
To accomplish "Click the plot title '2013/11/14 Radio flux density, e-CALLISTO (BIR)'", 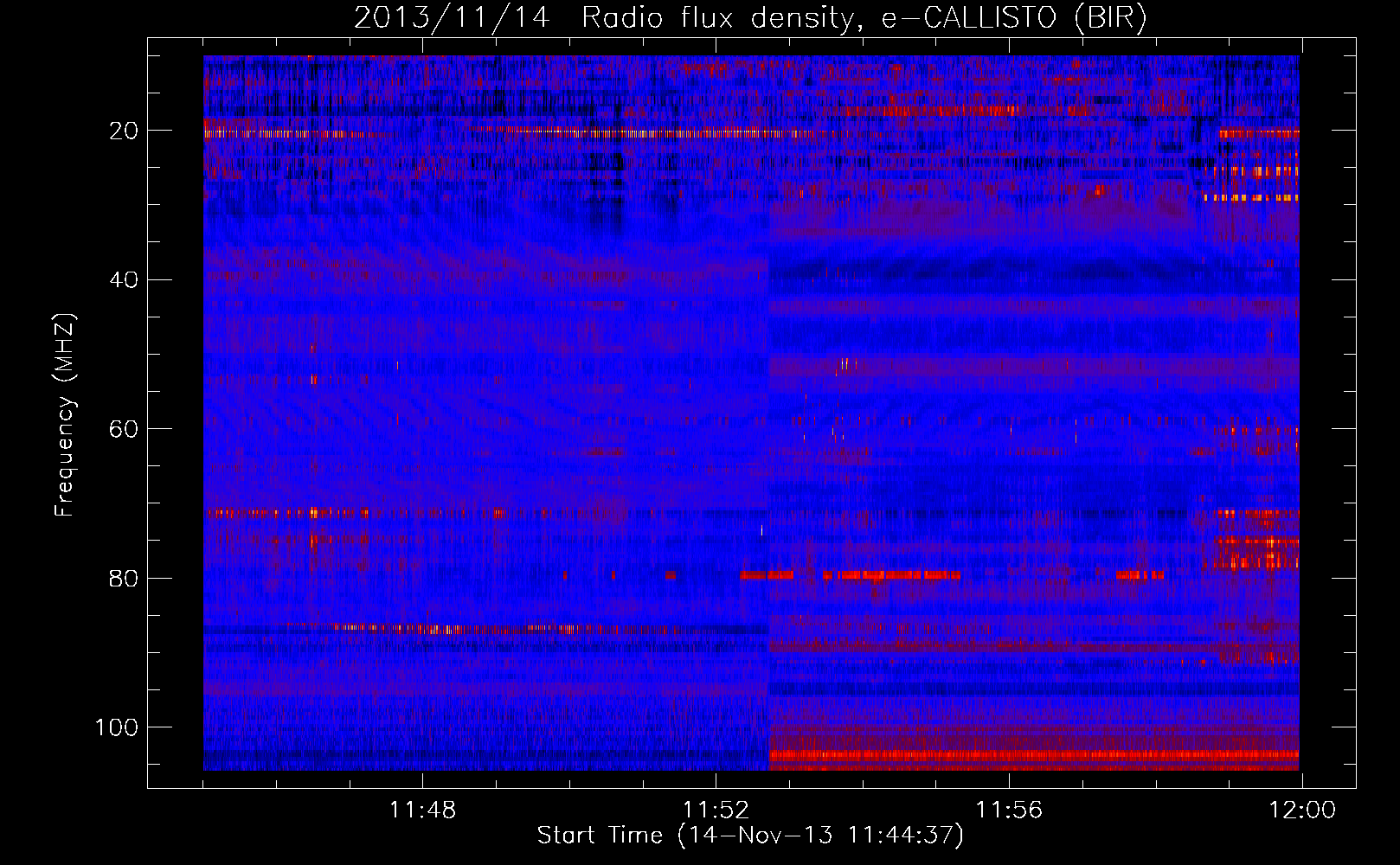I will 750,18.
